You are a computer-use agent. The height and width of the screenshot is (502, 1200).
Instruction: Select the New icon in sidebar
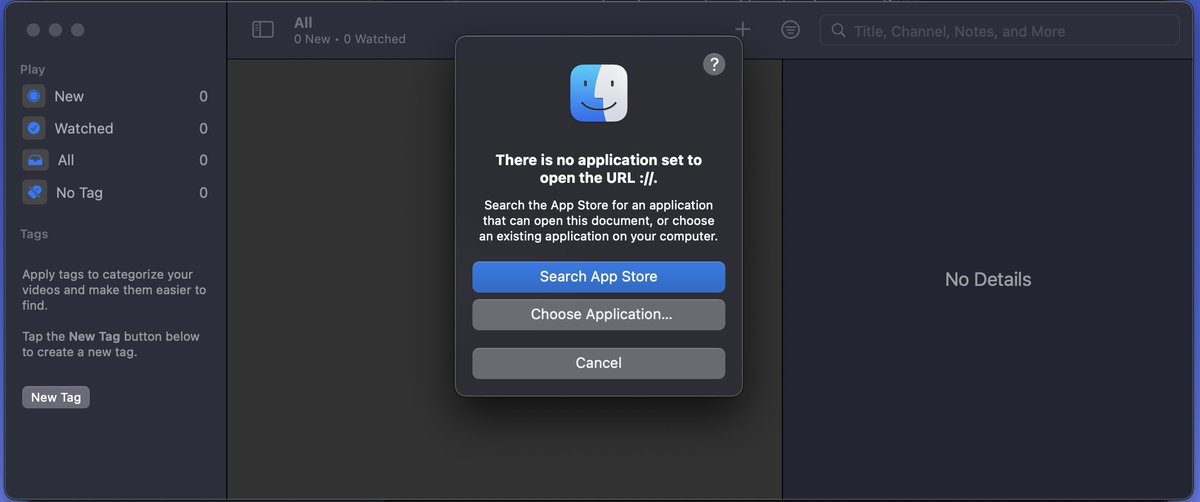click(x=34, y=96)
